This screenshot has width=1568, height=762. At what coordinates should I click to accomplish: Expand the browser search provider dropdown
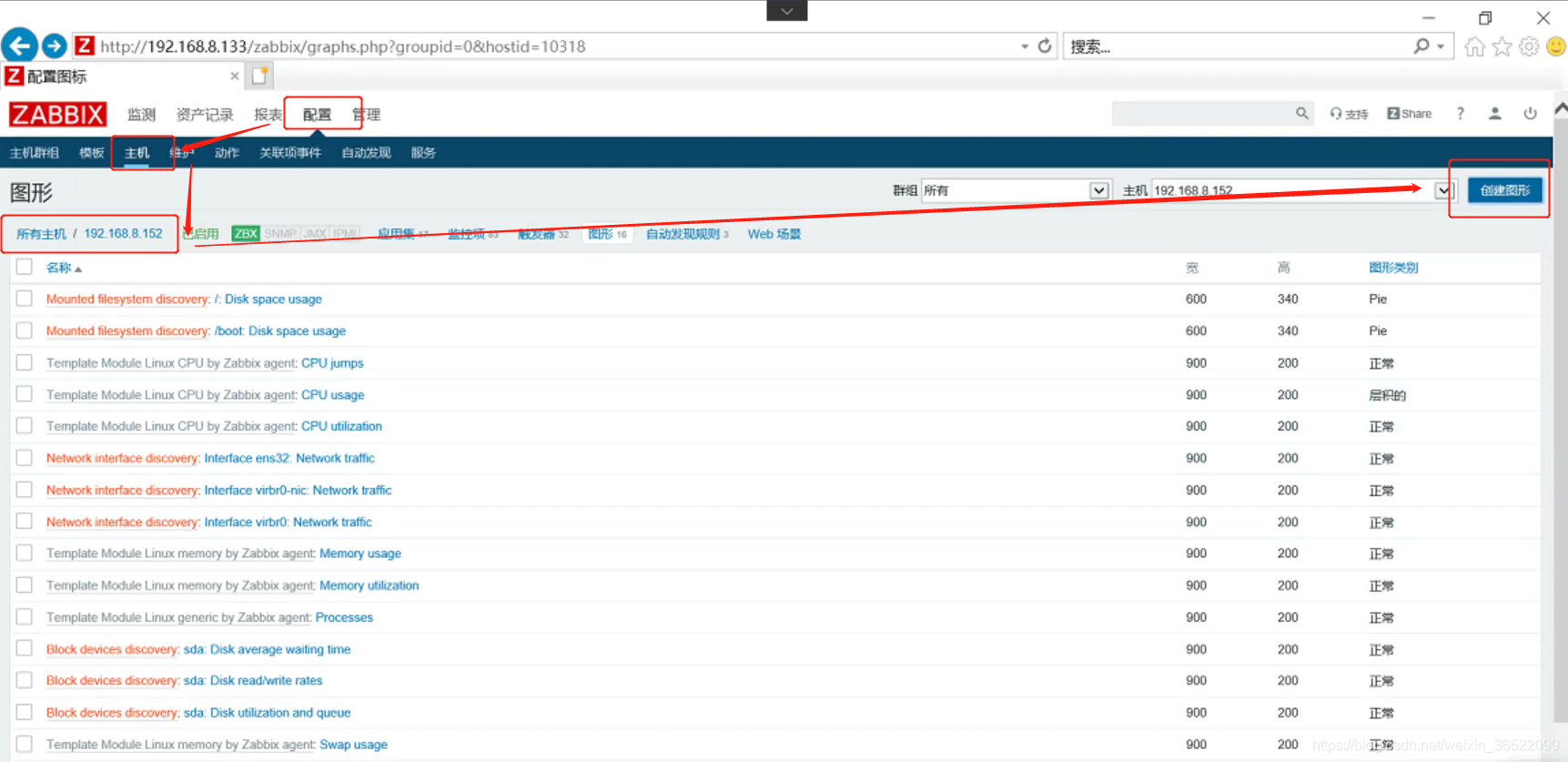(x=1441, y=46)
